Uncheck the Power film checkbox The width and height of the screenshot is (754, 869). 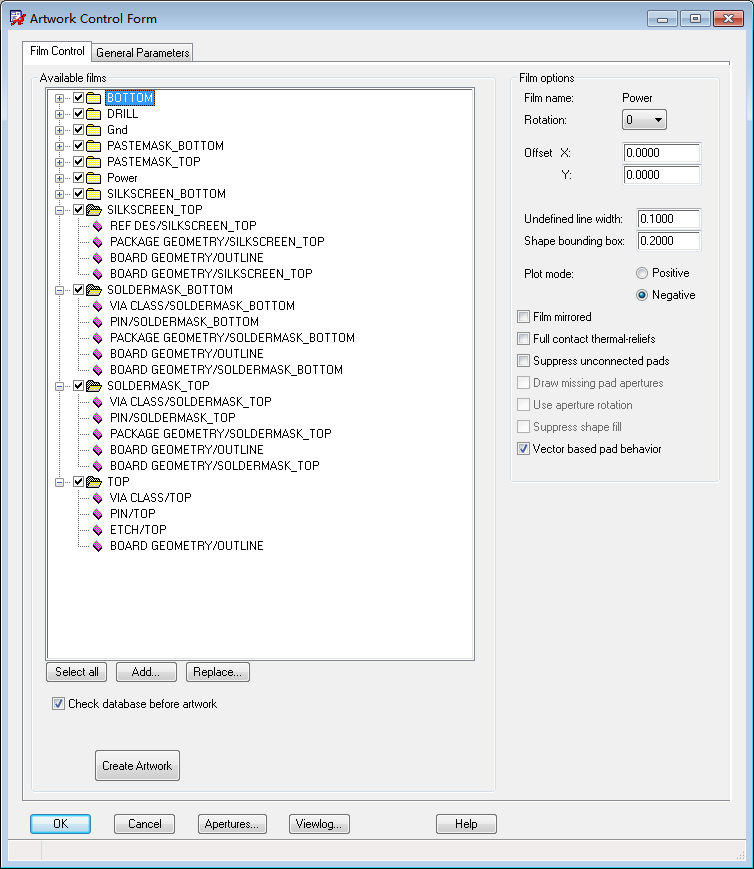(78, 178)
